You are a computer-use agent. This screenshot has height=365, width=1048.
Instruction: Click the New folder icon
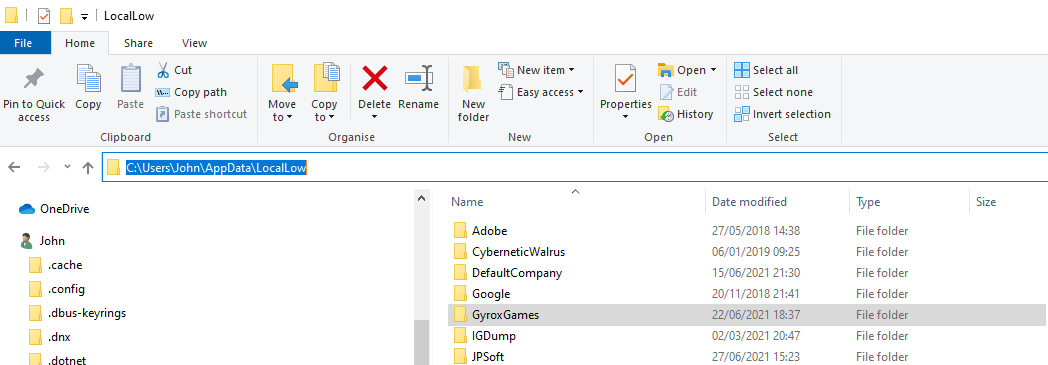point(473,80)
